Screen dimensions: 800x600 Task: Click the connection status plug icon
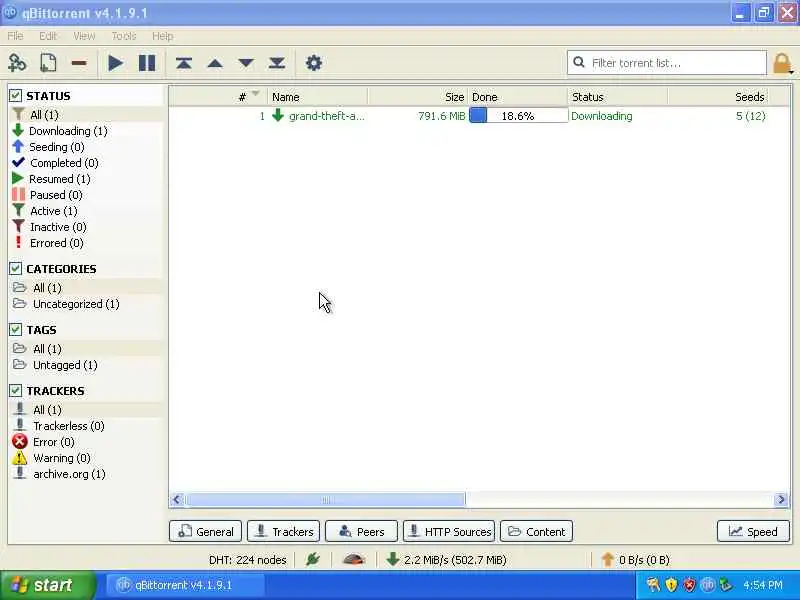(x=312, y=560)
